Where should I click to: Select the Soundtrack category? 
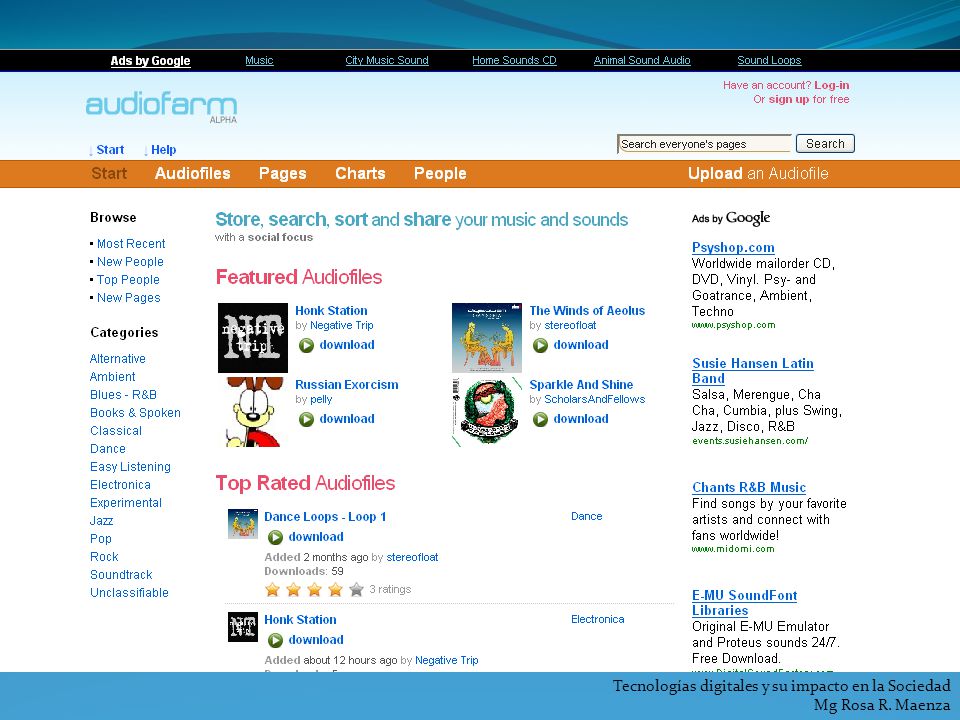(121, 575)
